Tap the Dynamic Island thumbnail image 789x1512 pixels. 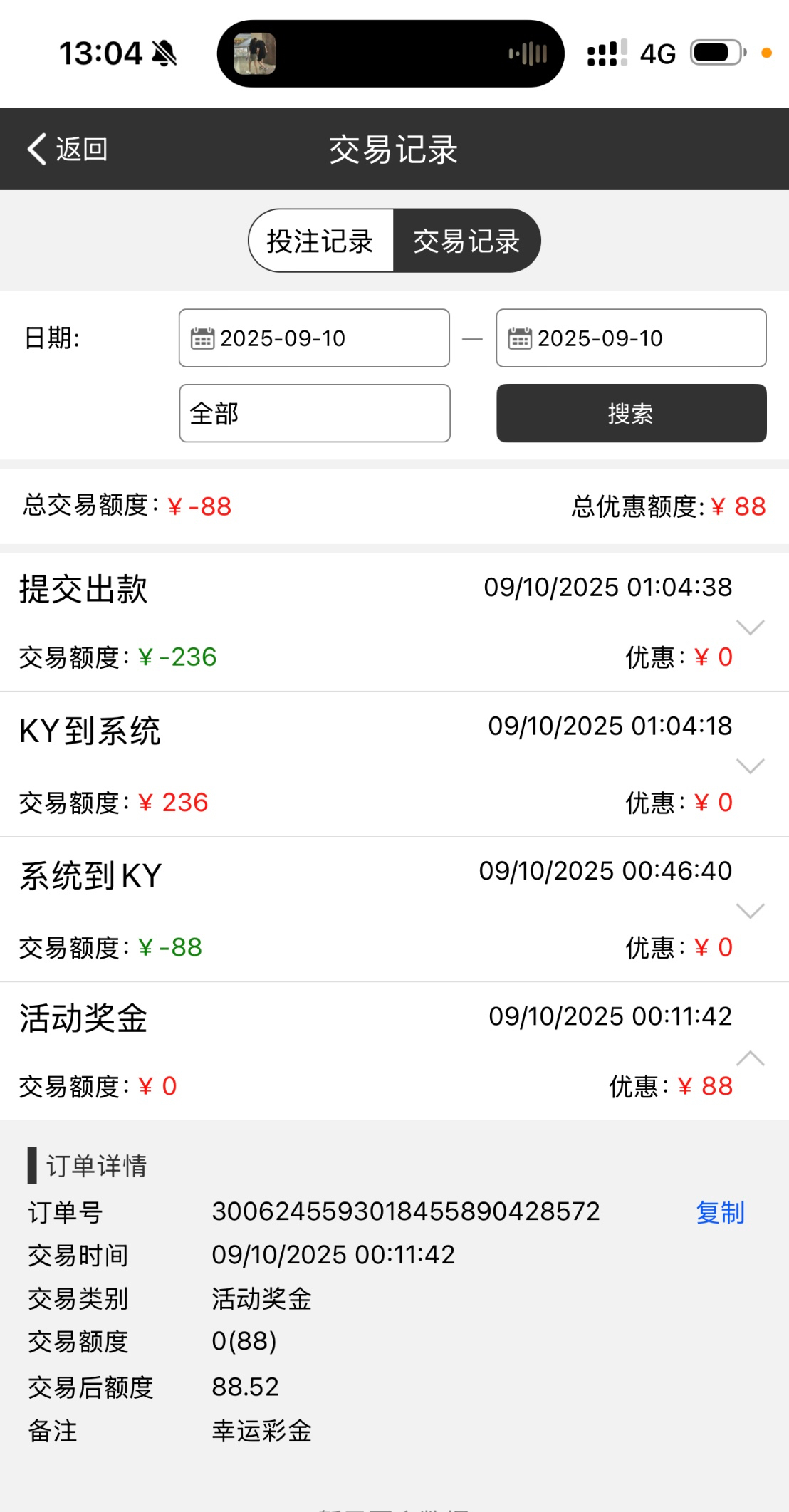(254, 53)
